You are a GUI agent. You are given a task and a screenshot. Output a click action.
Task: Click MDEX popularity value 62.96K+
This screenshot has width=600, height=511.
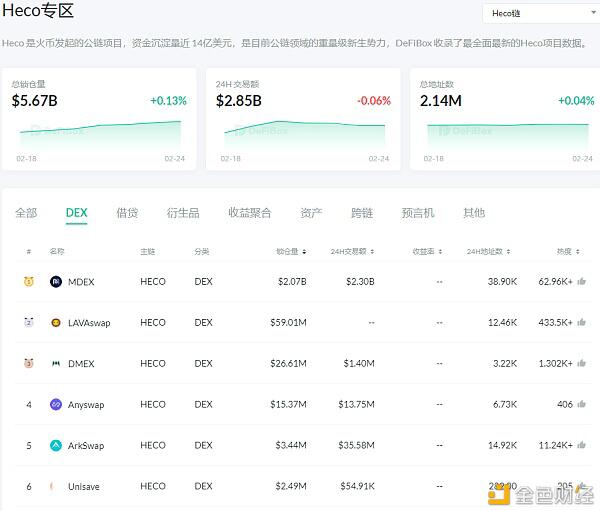tap(556, 282)
